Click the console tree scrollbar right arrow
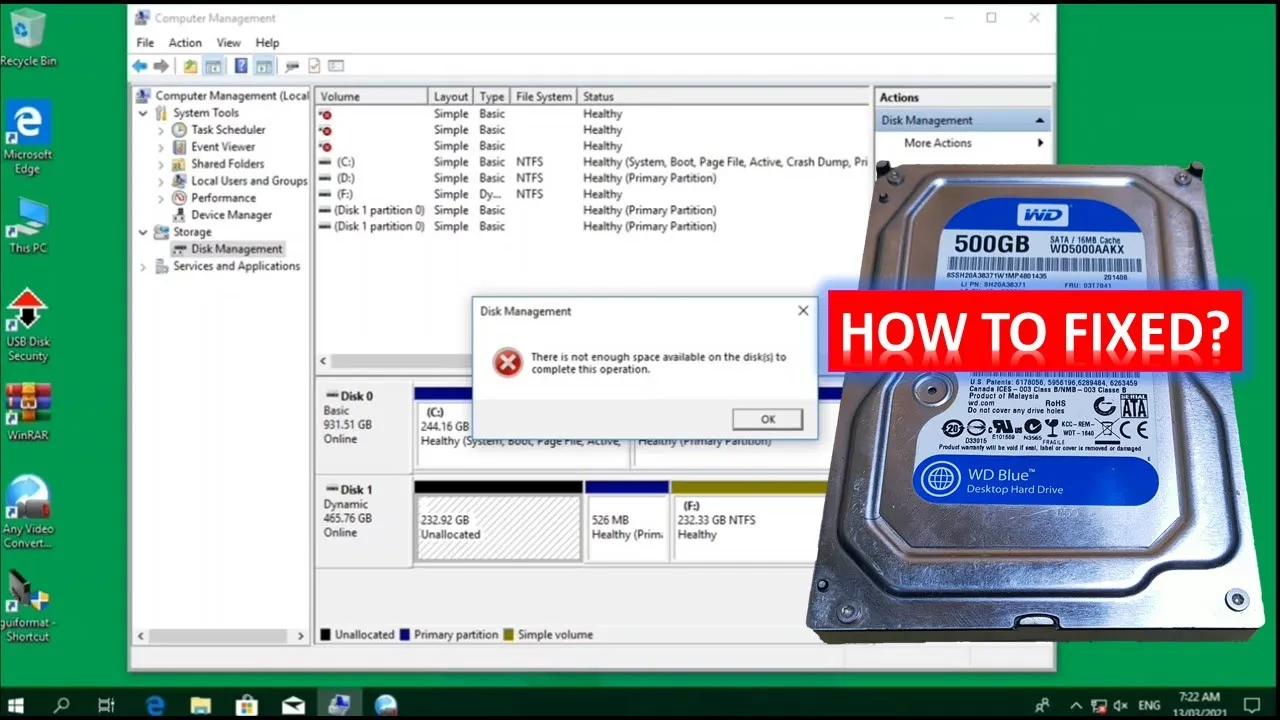 point(301,636)
